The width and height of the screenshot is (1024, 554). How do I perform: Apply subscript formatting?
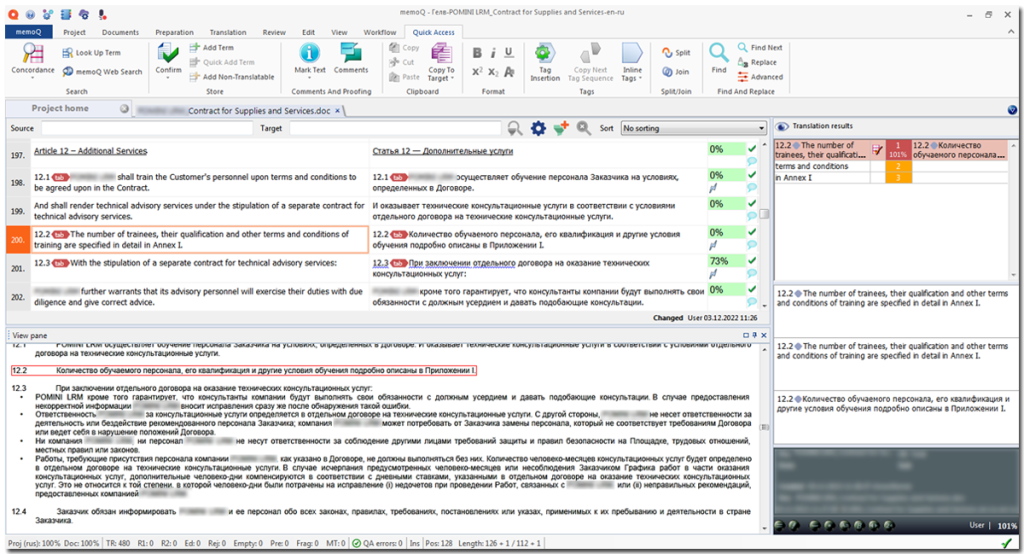click(x=493, y=72)
